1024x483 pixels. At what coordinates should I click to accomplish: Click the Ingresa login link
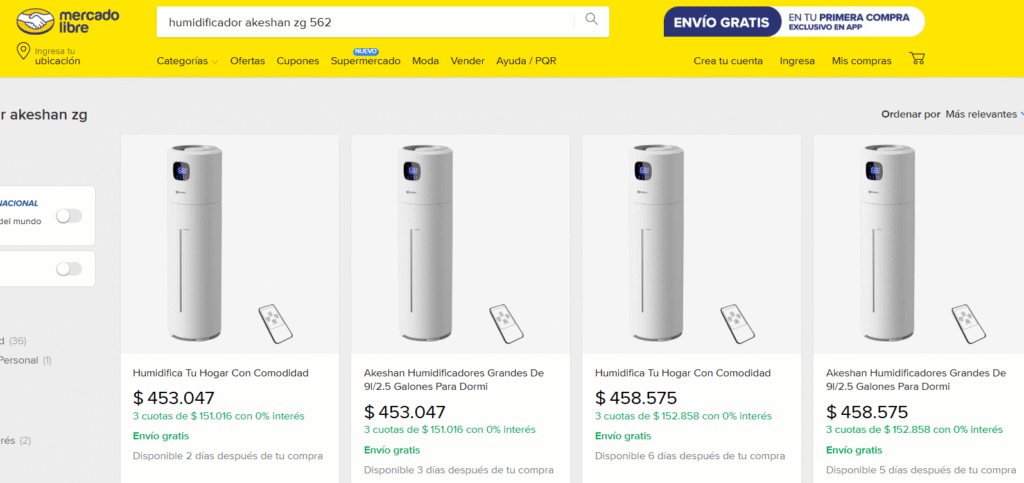tap(797, 61)
